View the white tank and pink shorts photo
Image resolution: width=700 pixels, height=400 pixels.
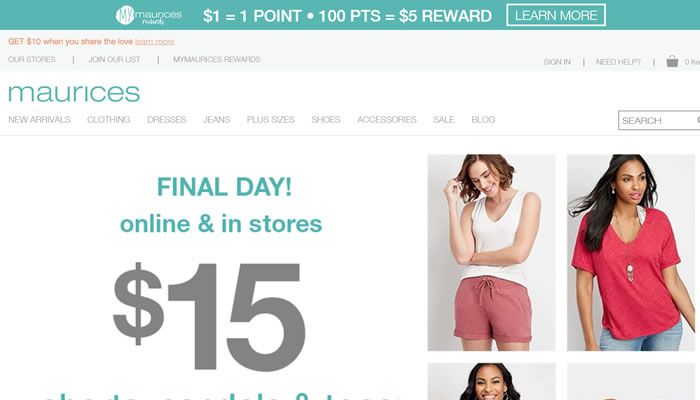[x=492, y=253]
